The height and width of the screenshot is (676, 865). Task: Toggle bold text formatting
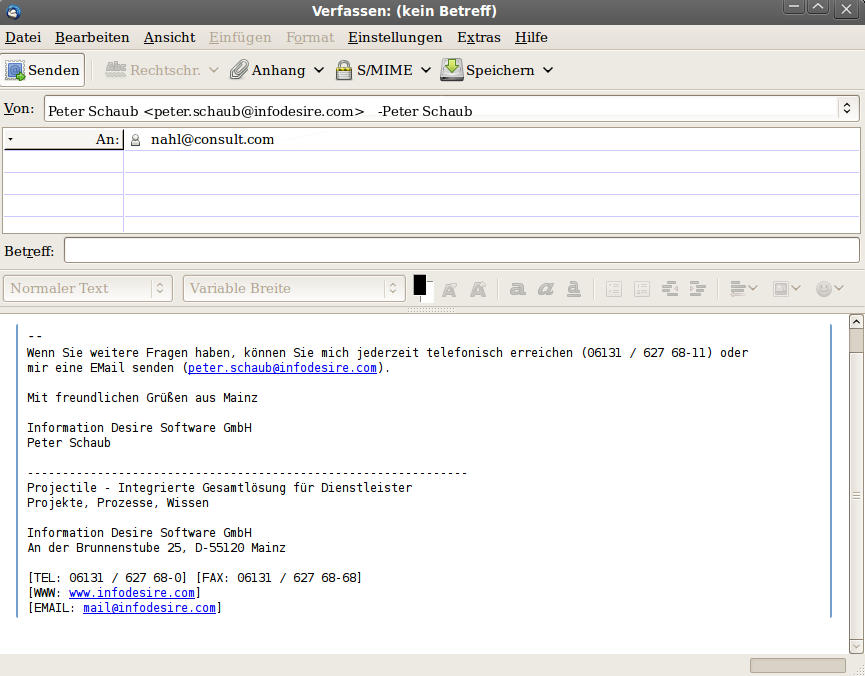coord(517,288)
